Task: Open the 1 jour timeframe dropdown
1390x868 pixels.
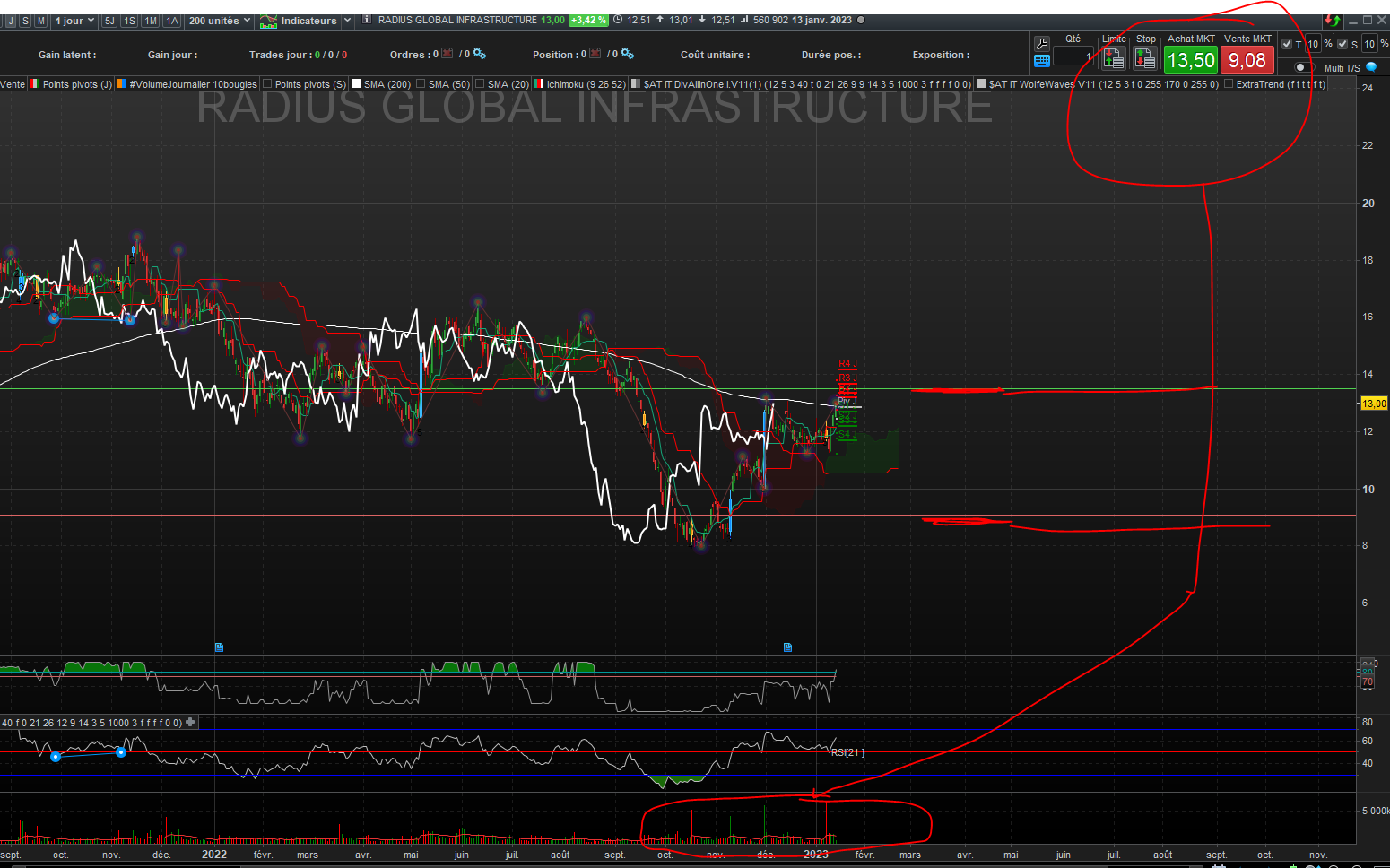Action: pyautogui.click(x=74, y=21)
